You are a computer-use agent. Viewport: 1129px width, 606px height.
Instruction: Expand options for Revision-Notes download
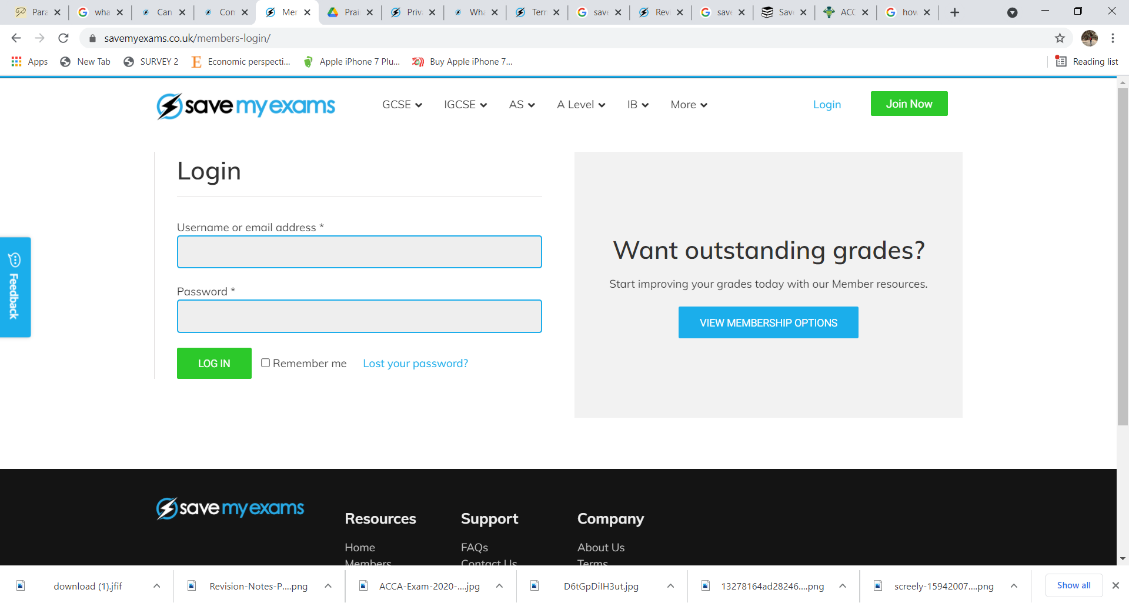pyautogui.click(x=328, y=587)
